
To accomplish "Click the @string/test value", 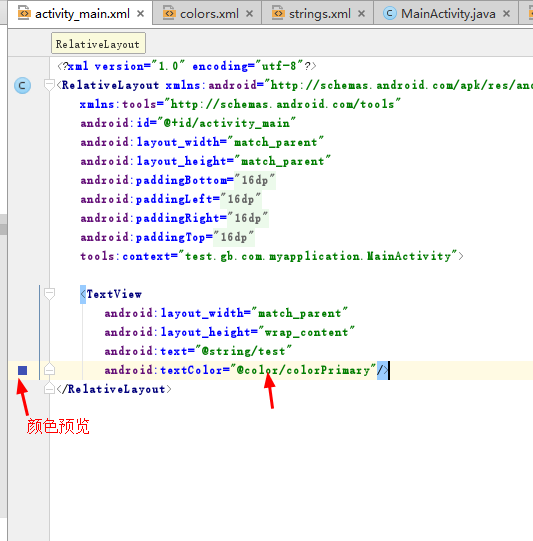I will click(244, 351).
